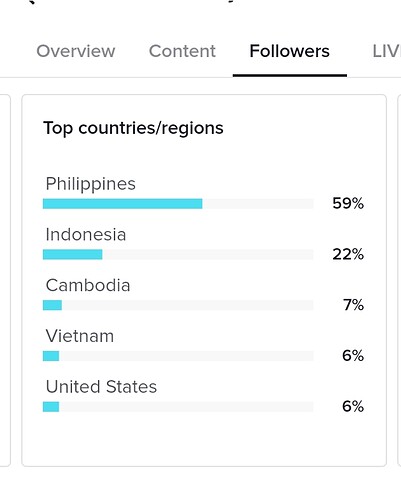Click the United States country label
Viewport: 401px width, 500px height.
(101, 387)
